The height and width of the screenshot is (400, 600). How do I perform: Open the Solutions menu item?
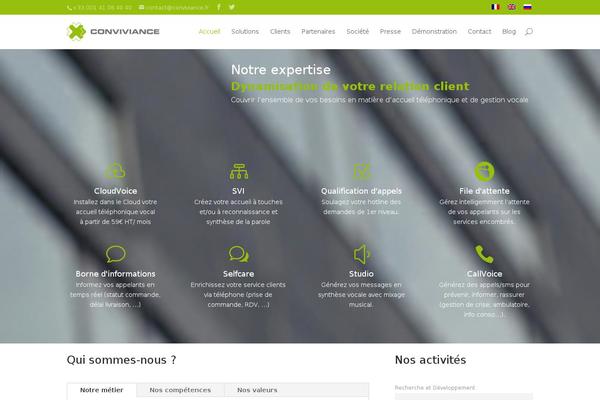coord(245,31)
